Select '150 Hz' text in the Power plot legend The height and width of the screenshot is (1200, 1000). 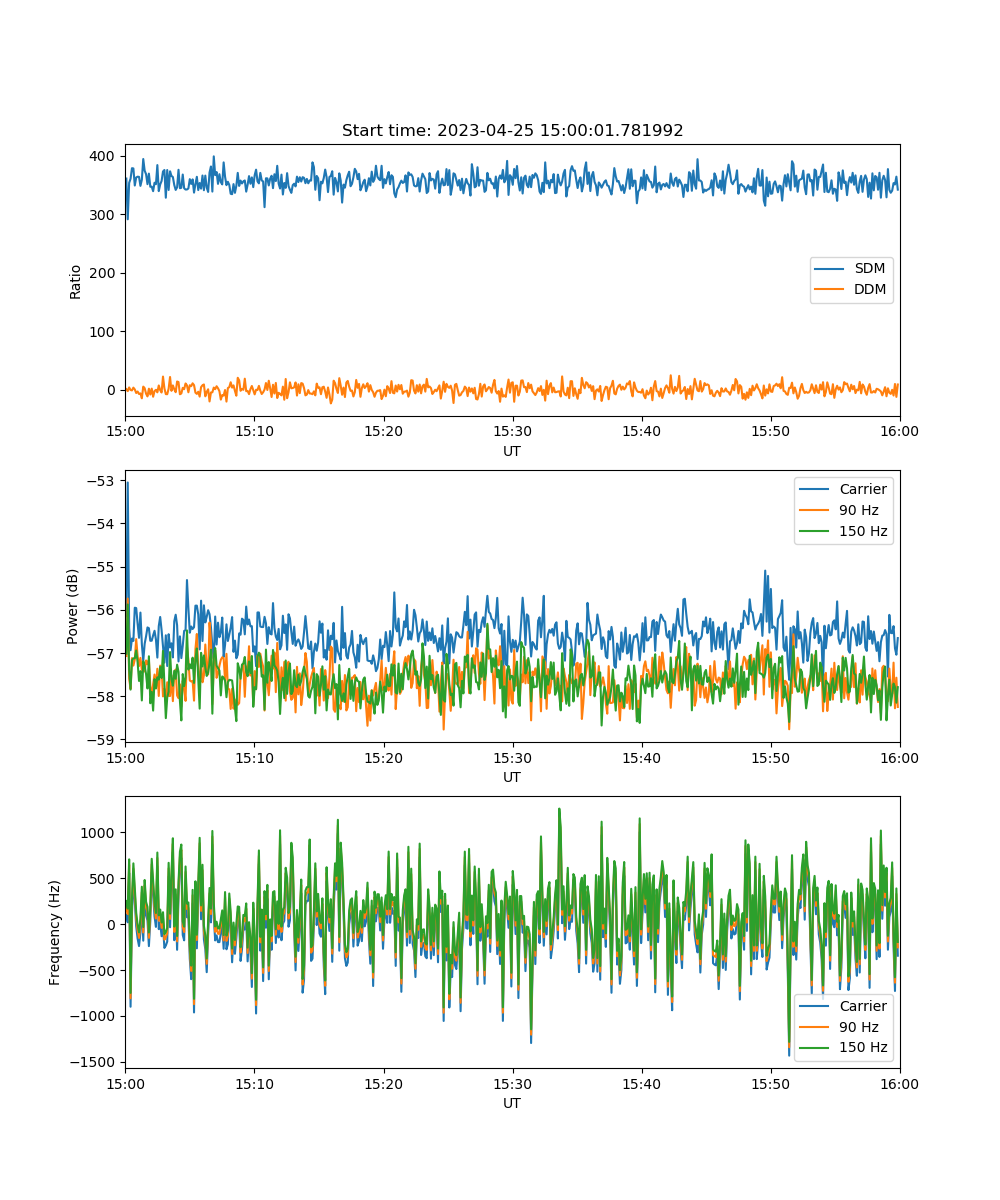863,531
